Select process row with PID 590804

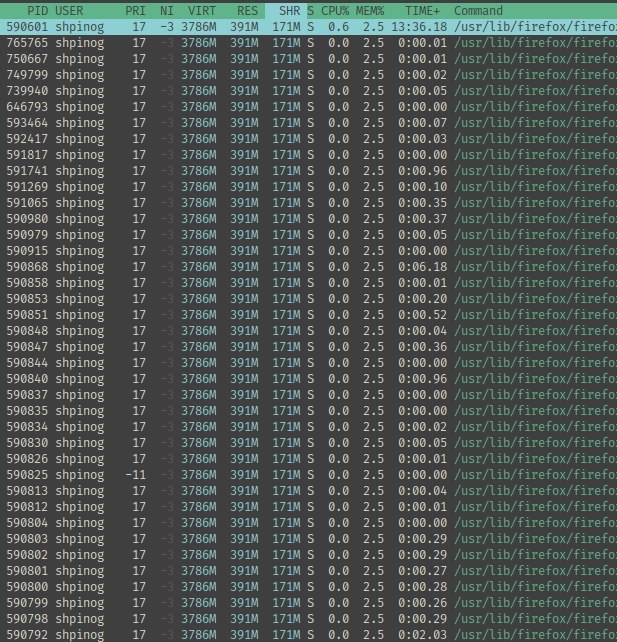point(308,522)
